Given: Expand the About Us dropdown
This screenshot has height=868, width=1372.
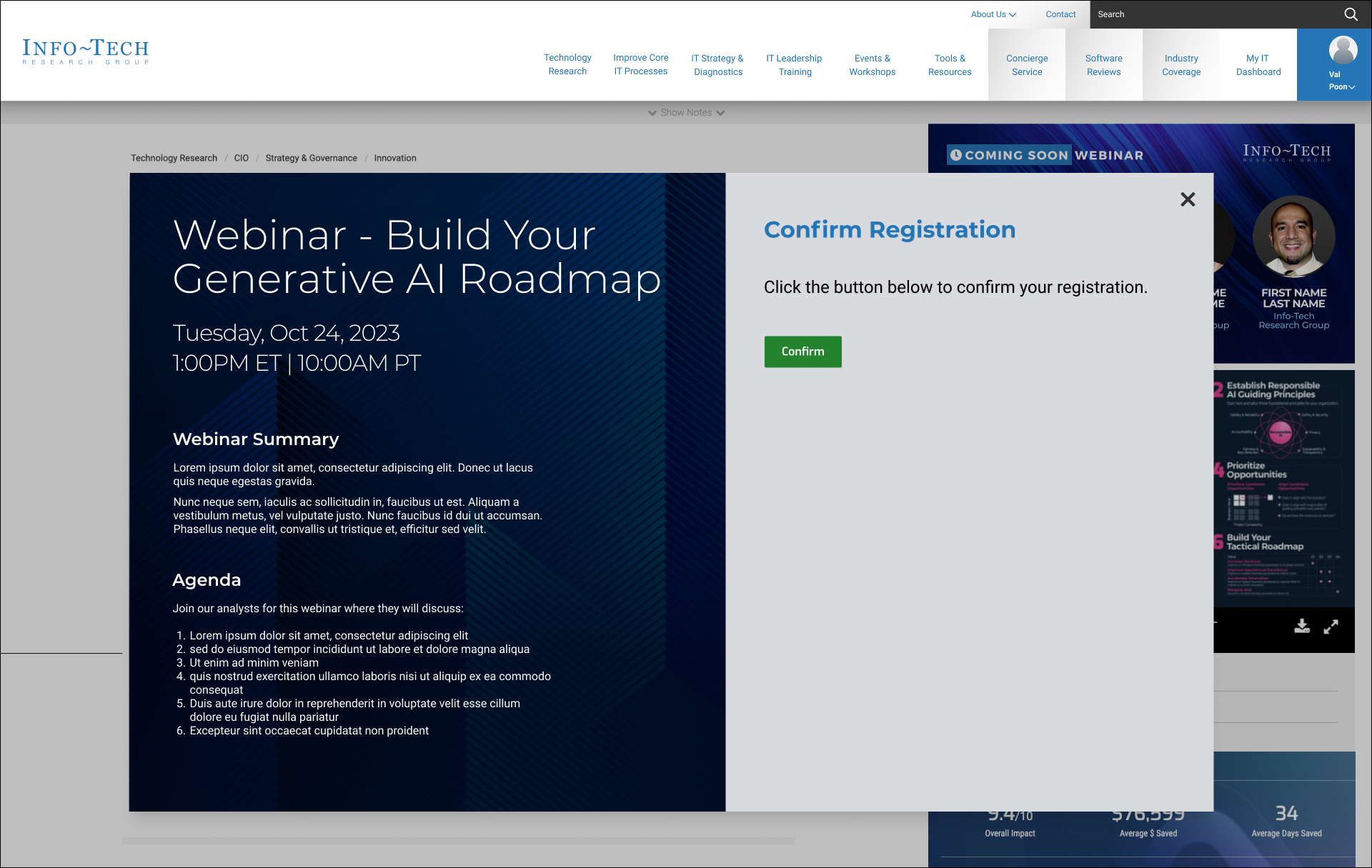Looking at the screenshot, I should point(993,14).
